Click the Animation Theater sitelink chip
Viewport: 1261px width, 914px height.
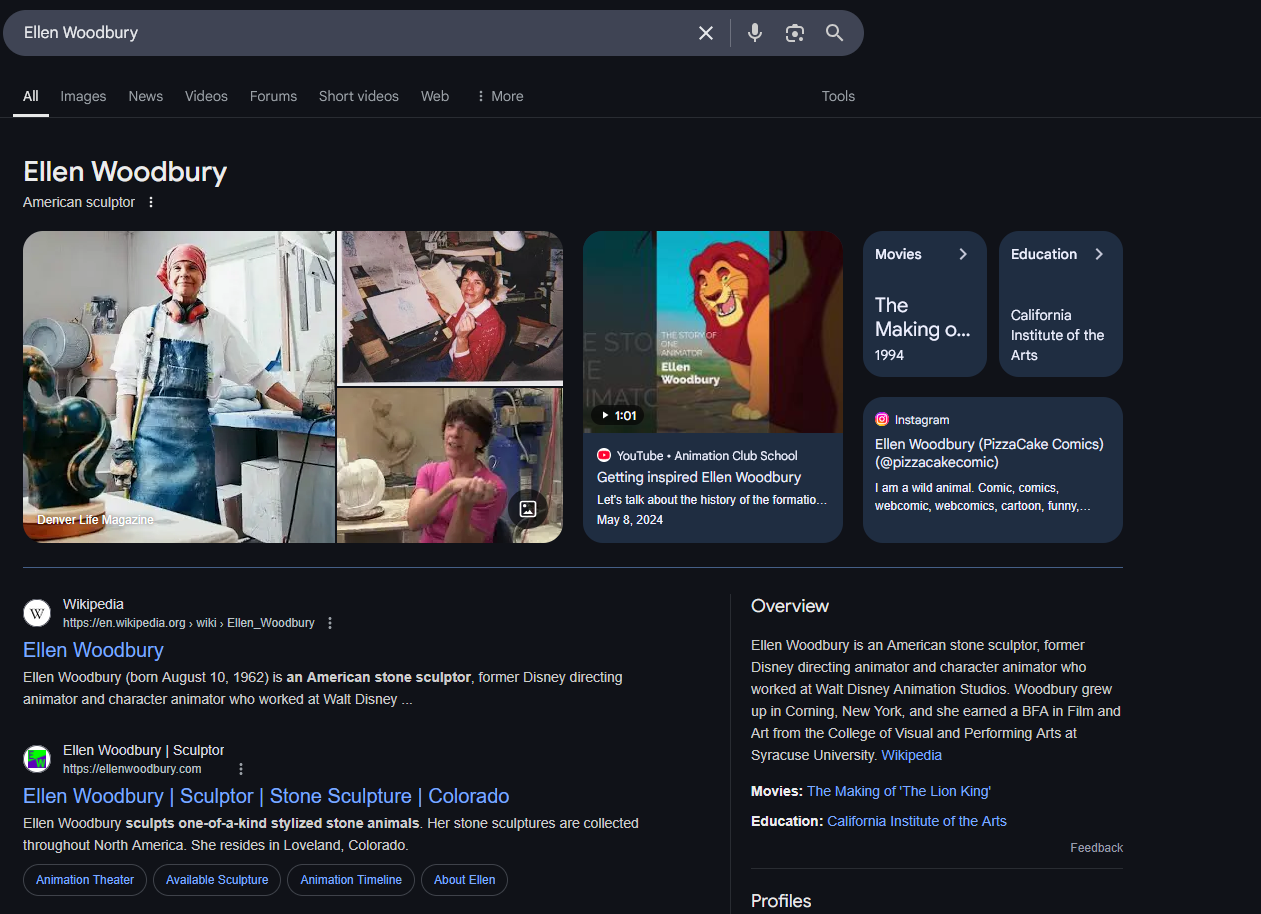tap(85, 880)
